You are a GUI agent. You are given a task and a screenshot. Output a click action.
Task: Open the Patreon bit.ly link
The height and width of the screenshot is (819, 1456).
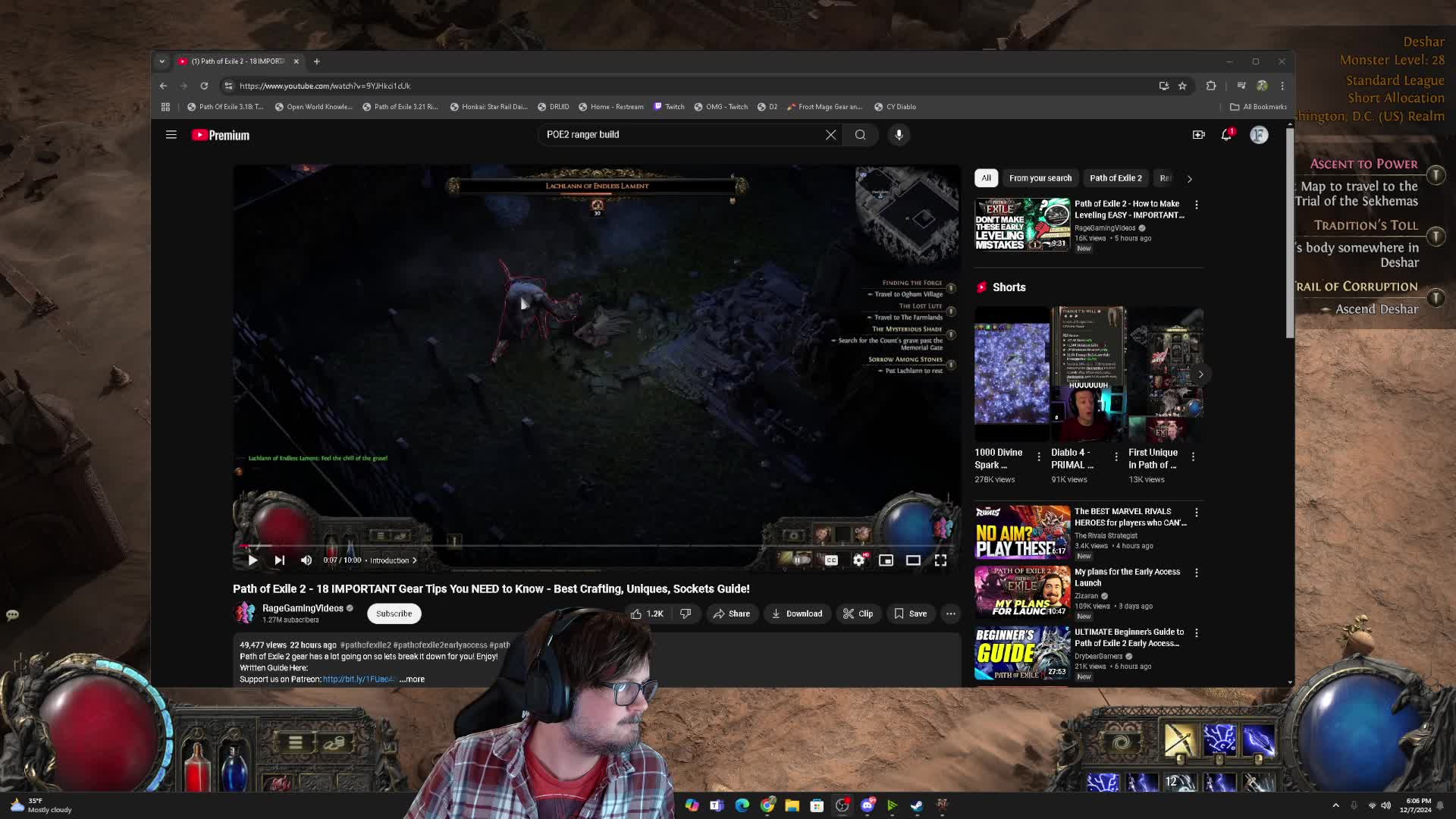pos(359,679)
